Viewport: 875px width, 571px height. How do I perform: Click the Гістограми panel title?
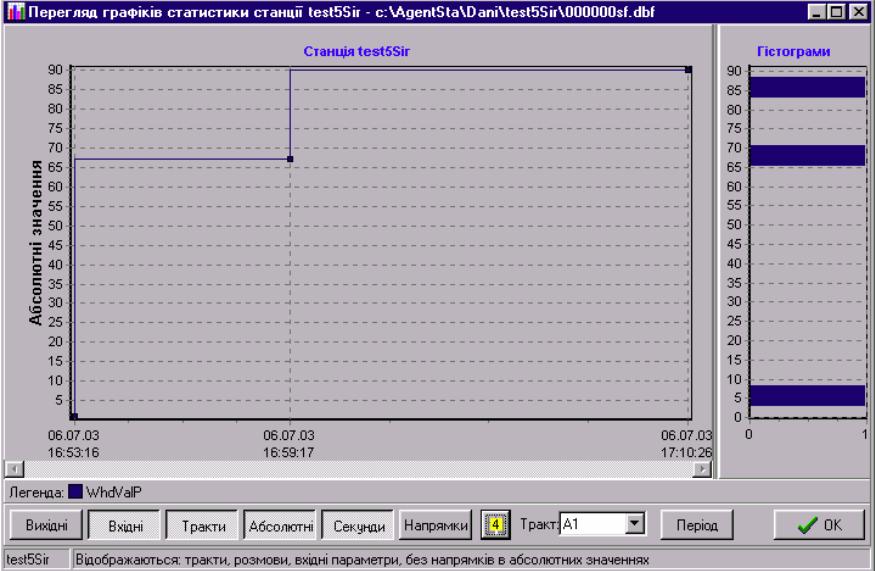tap(793, 51)
